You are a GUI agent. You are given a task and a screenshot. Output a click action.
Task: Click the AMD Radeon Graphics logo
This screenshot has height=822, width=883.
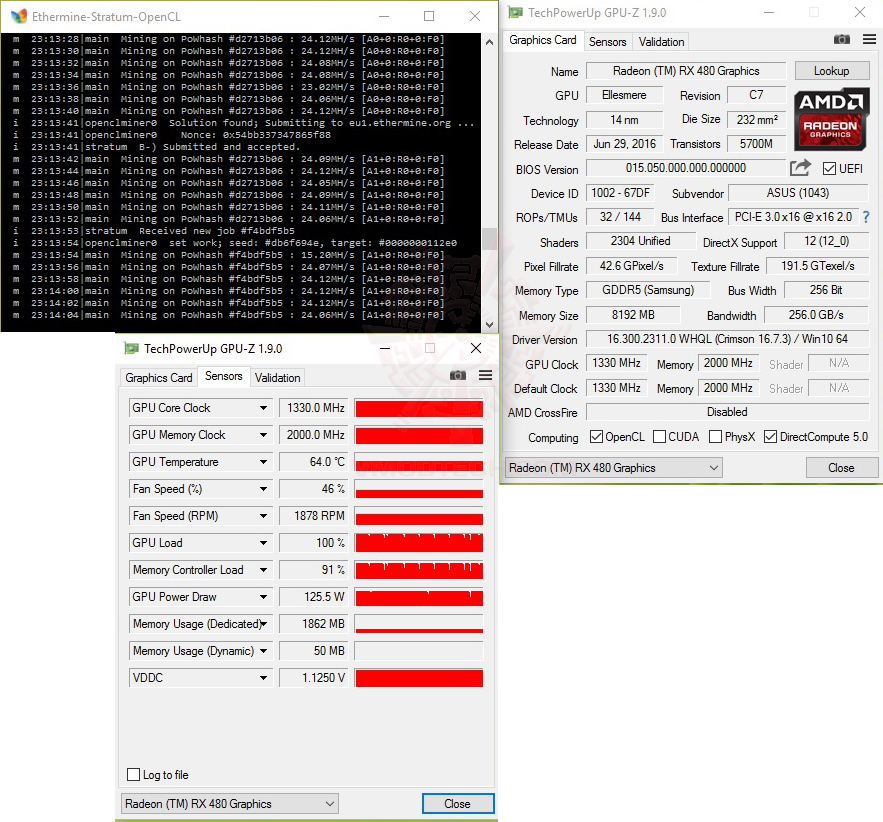(x=832, y=119)
